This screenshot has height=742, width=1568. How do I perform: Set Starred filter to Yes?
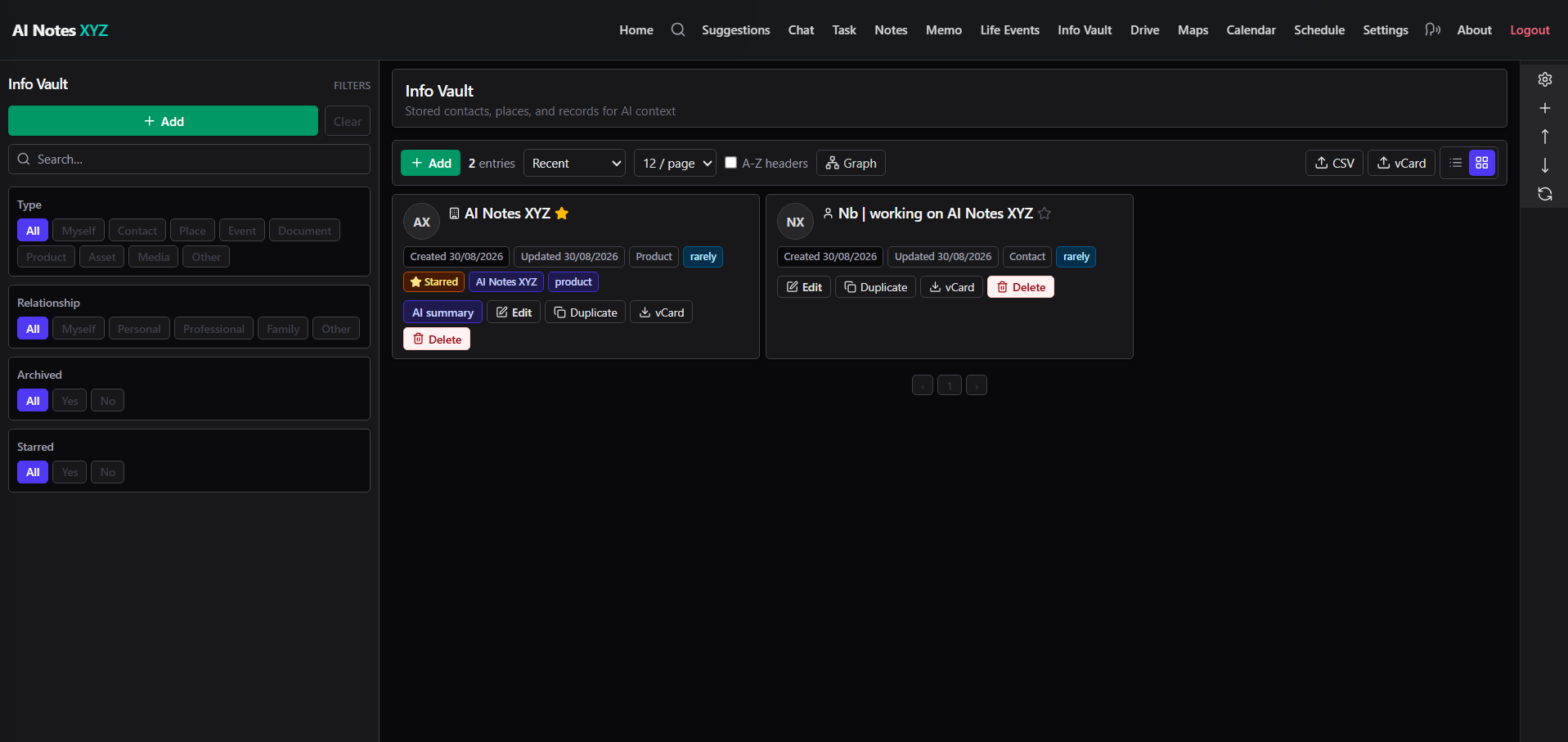70,472
